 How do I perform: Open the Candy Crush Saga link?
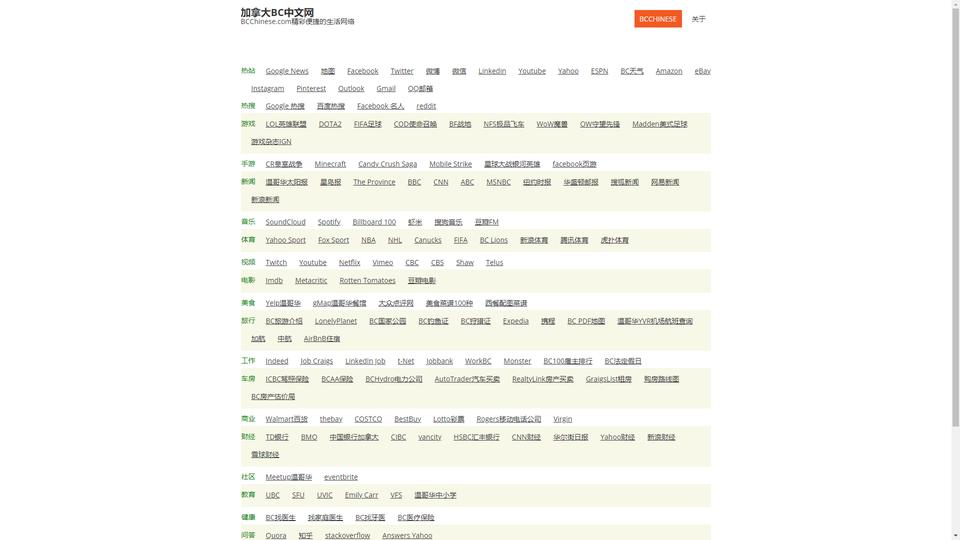[x=388, y=164]
